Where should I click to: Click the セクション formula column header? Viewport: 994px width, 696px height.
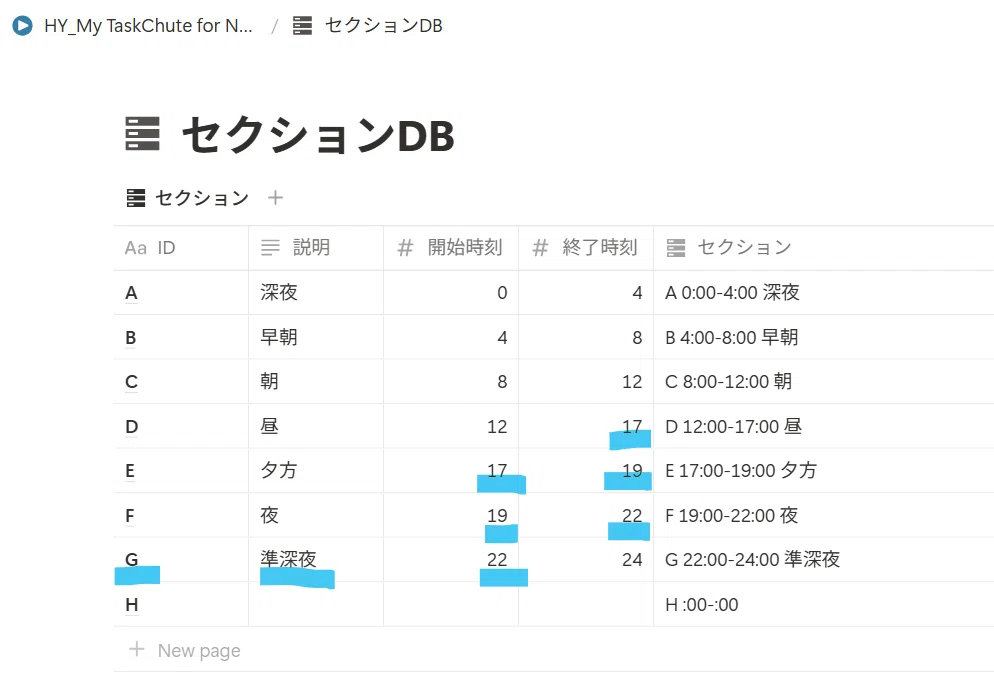click(823, 248)
